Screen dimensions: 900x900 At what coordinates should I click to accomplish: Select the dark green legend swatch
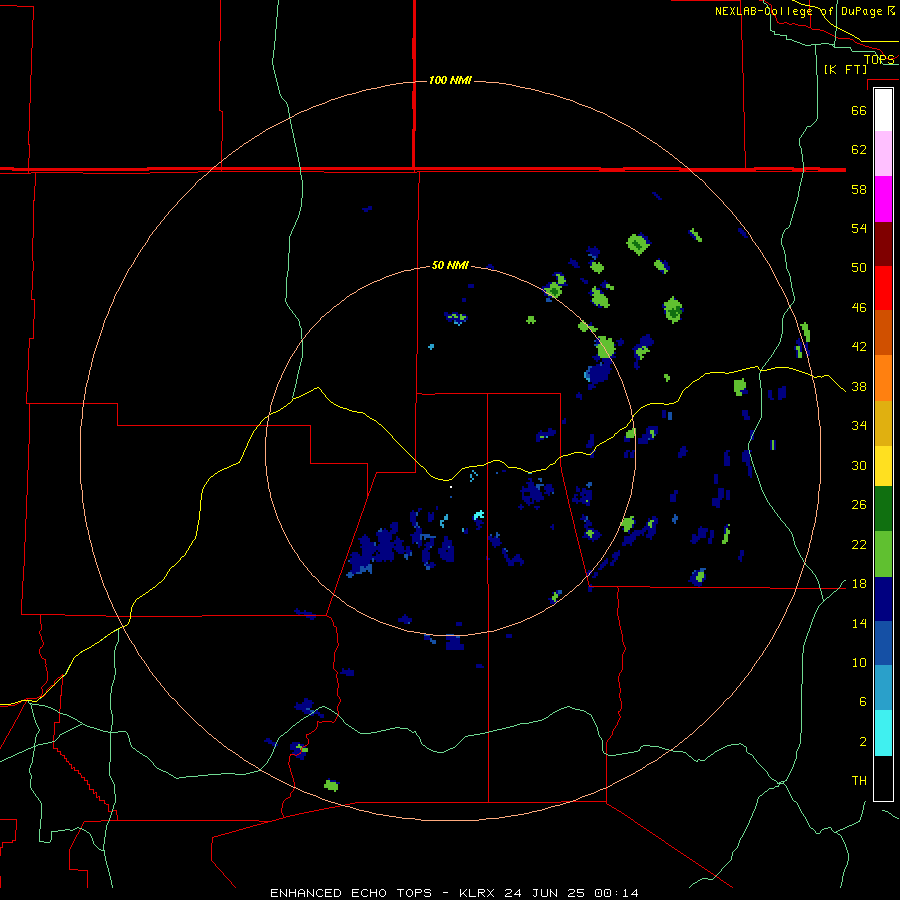click(883, 509)
